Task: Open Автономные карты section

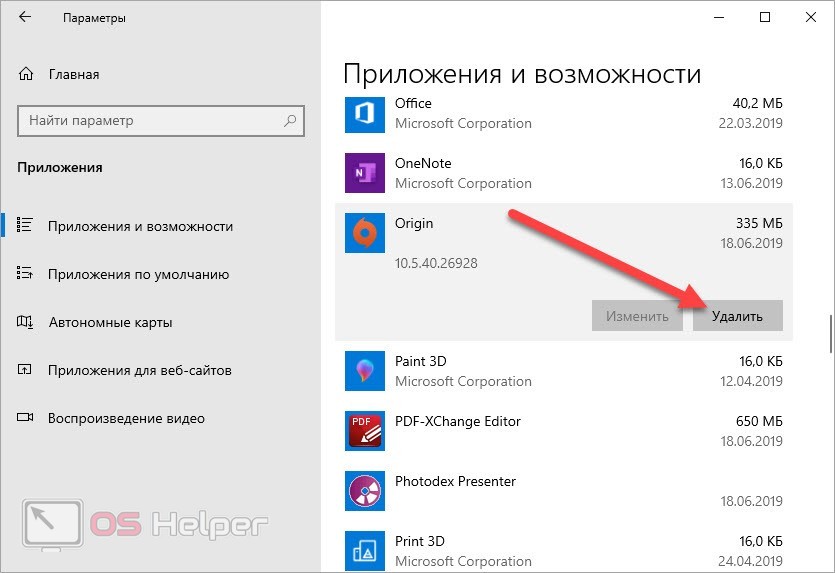Action: (x=110, y=323)
